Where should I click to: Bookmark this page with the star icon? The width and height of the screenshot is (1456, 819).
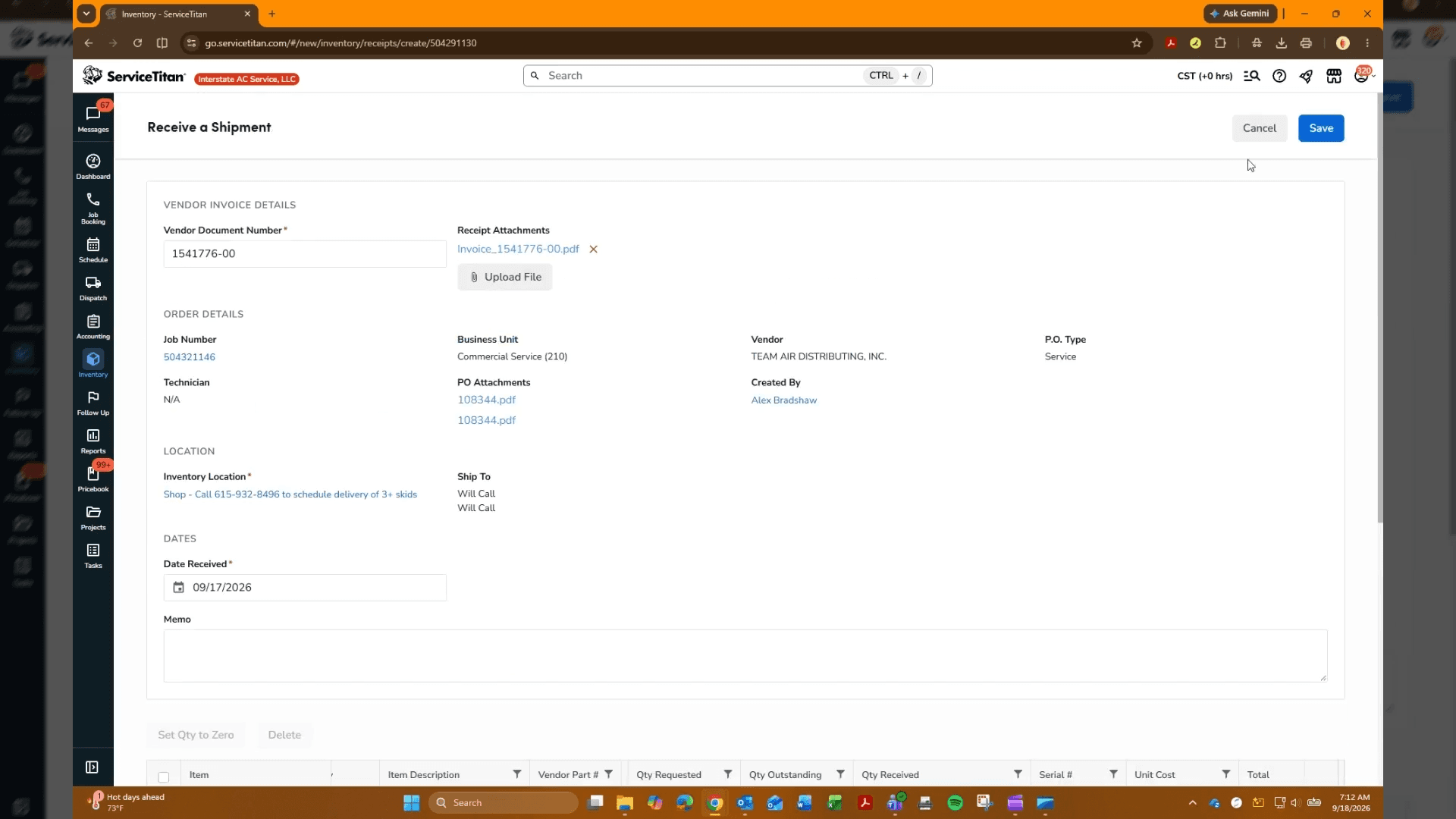(x=1137, y=43)
